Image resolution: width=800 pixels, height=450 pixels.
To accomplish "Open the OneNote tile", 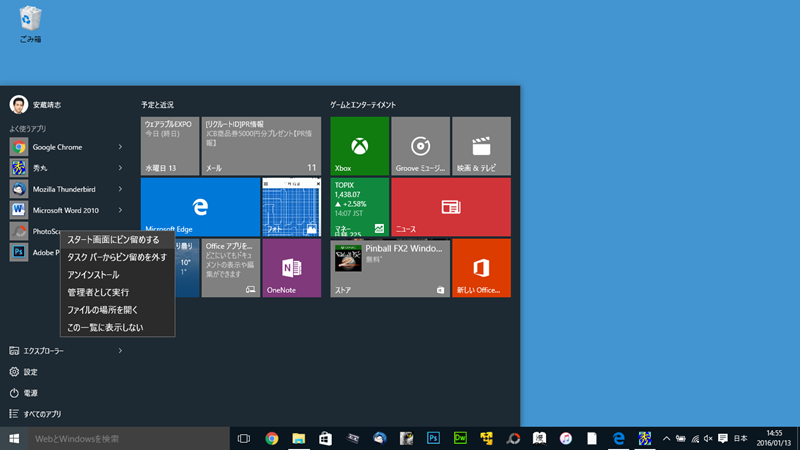I will click(x=291, y=268).
